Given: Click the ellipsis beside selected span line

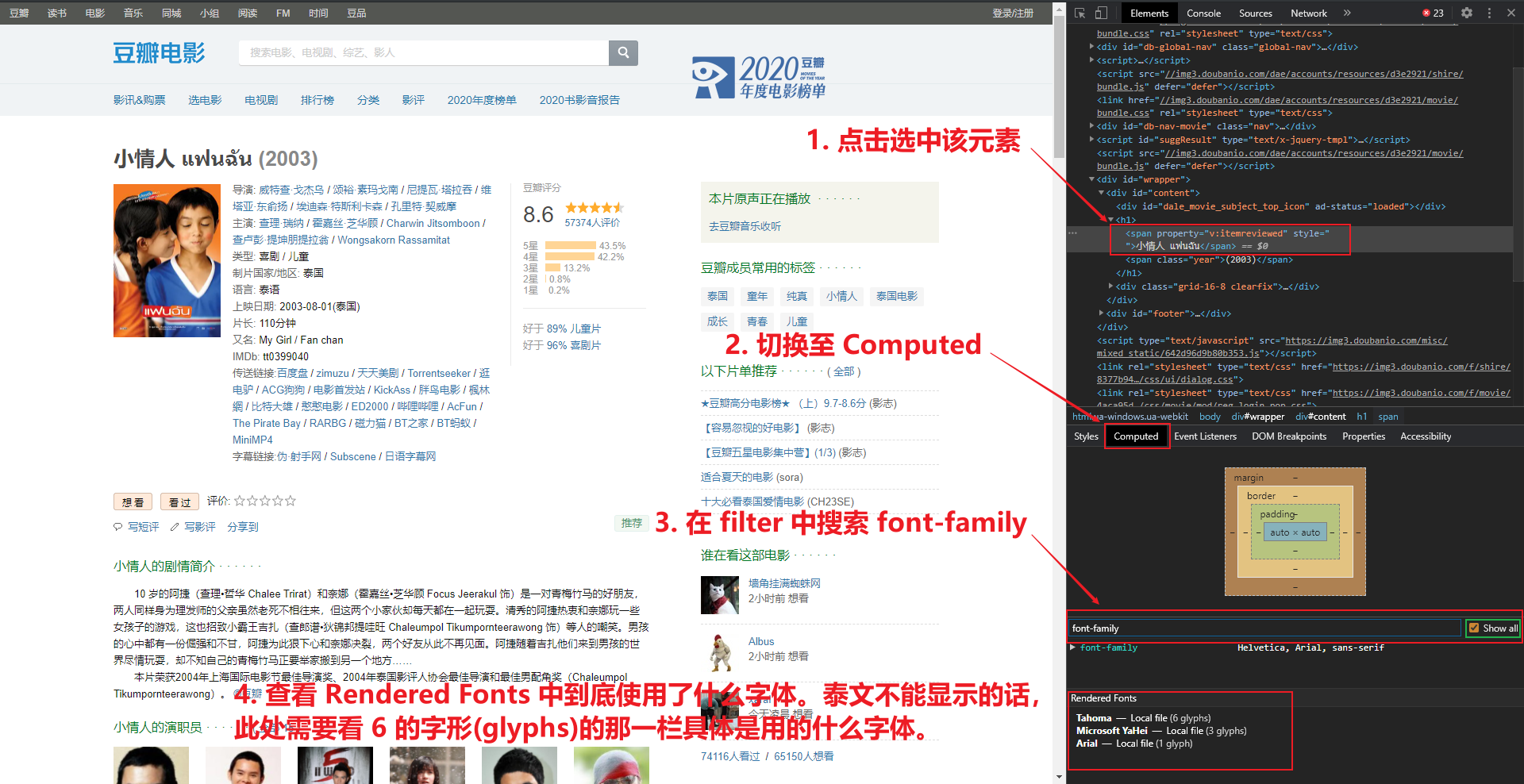Looking at the screenshot, I should (1072, 233).
